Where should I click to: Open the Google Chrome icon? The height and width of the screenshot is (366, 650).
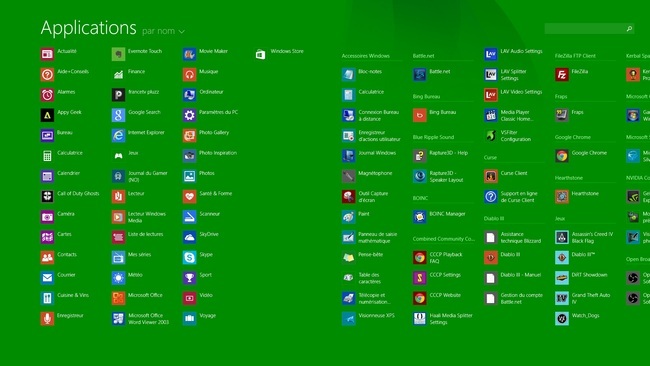pos(562,156)
